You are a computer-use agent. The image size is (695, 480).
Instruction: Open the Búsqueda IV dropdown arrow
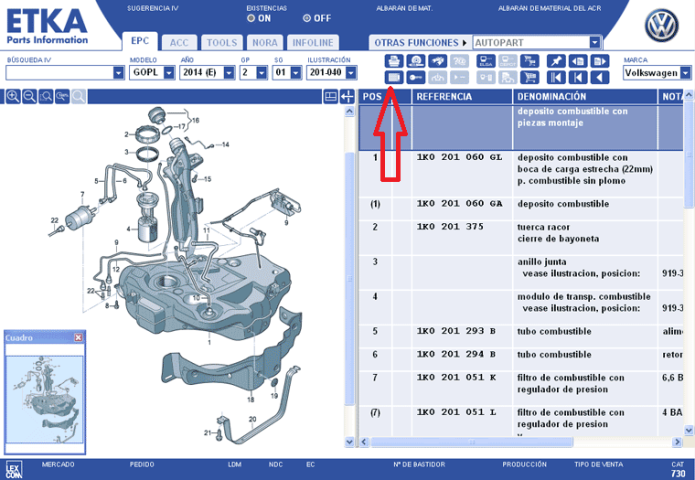(118, 73)
